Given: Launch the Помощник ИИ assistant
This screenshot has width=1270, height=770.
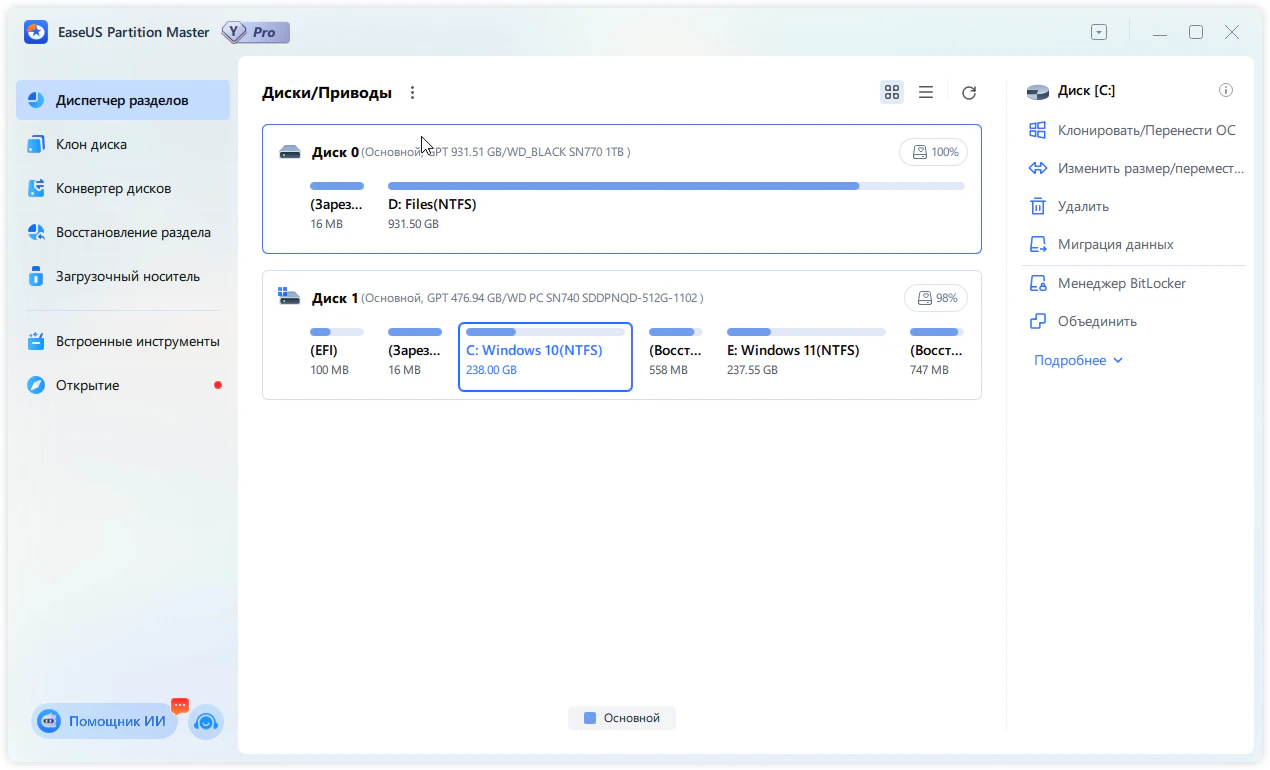Looking at the screenshot, I should [x=104, y=721].
